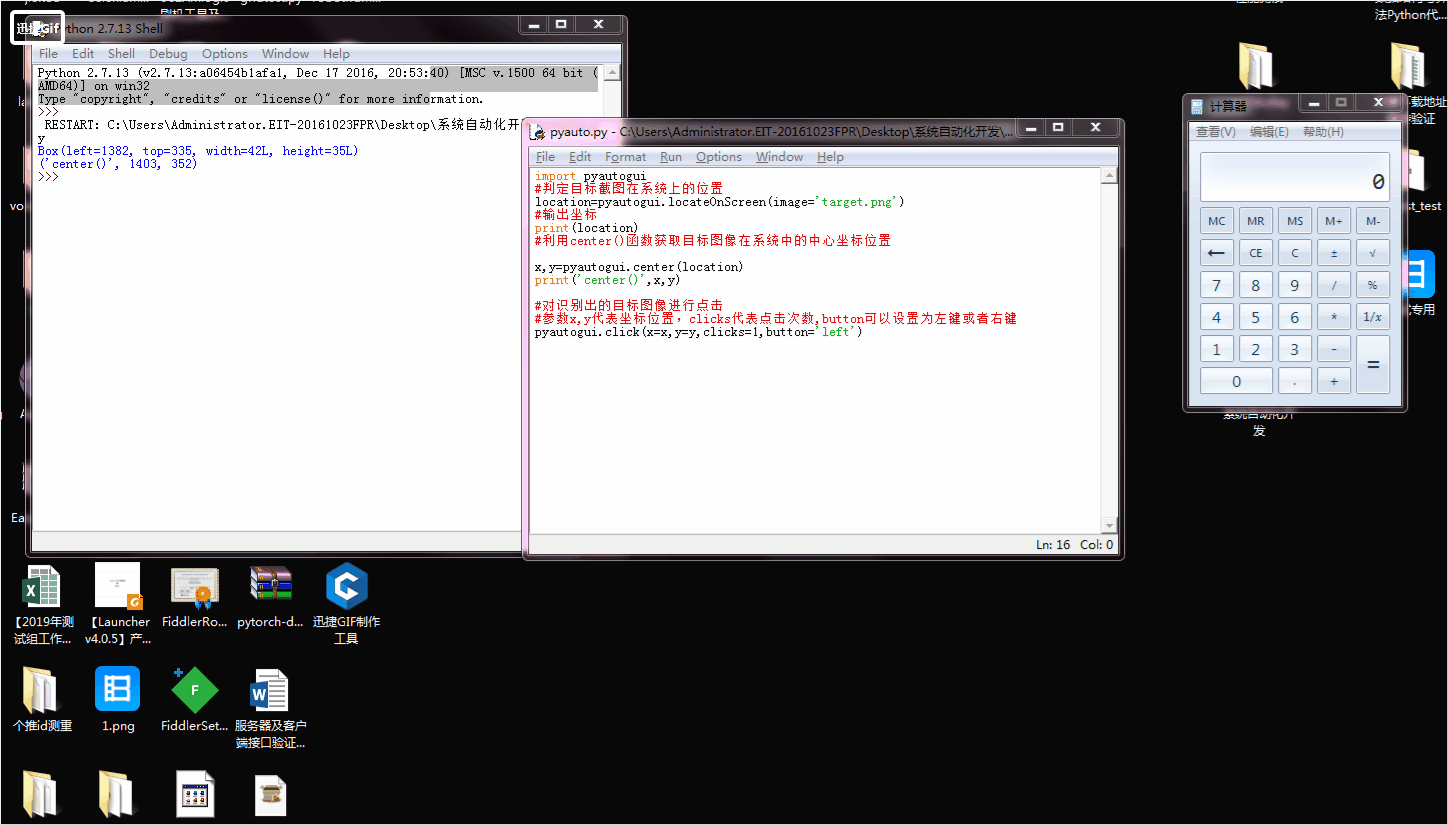Click digit 3 on the calculator
This screenshot has height=825, width=1448.
pyautogui.click(x=1295, y=349)
